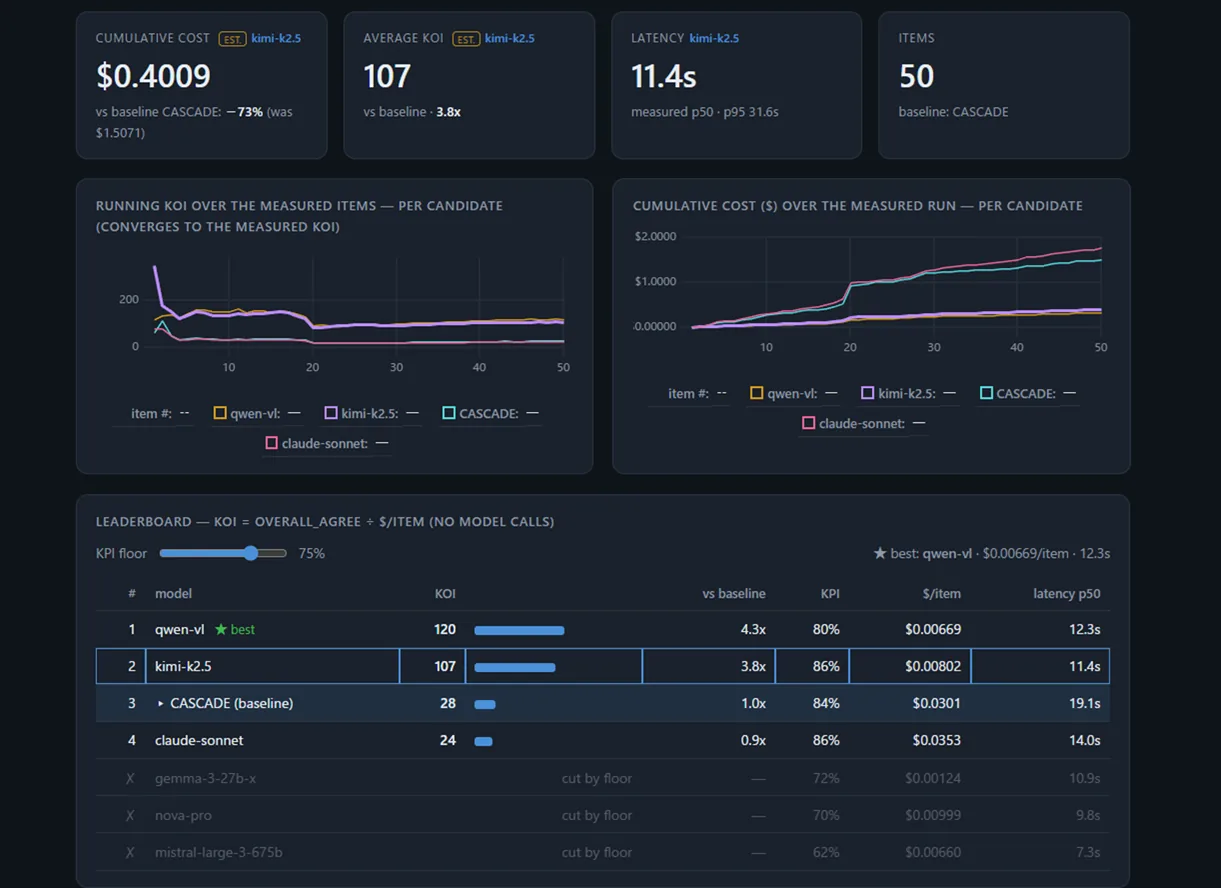Click the '14.0s' latency cell
Viewport: 1221px width, 888px height.
pyautogui.click(x=1085, y=740)
